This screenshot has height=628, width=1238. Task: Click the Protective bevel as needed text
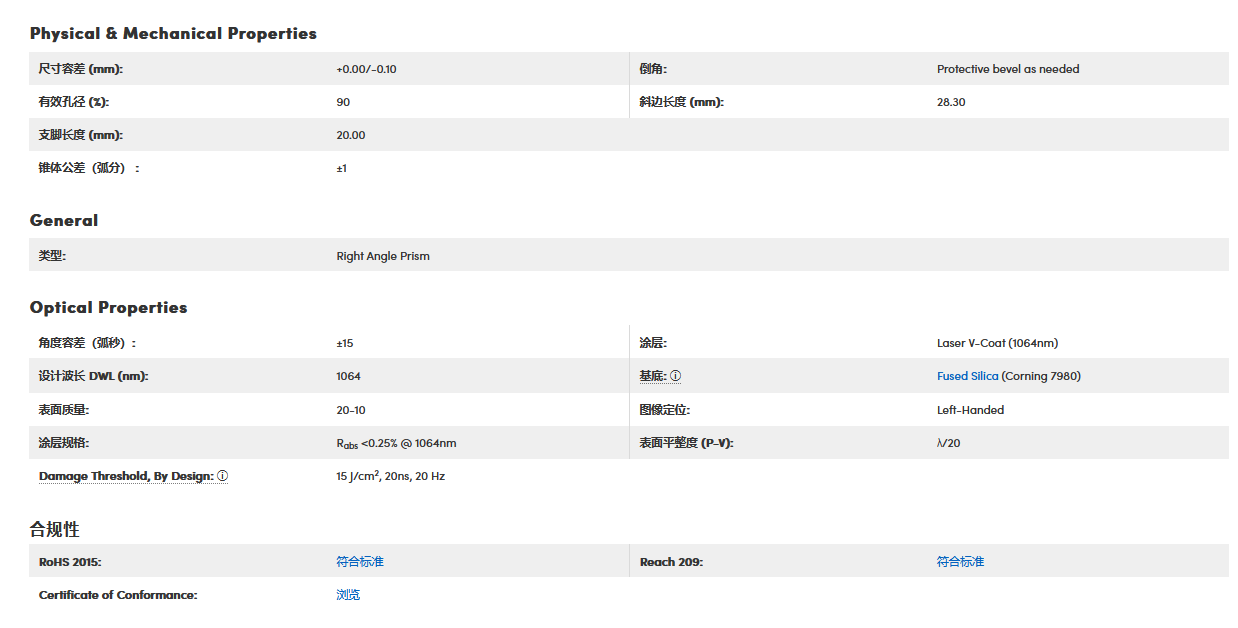click(1008, 69)
